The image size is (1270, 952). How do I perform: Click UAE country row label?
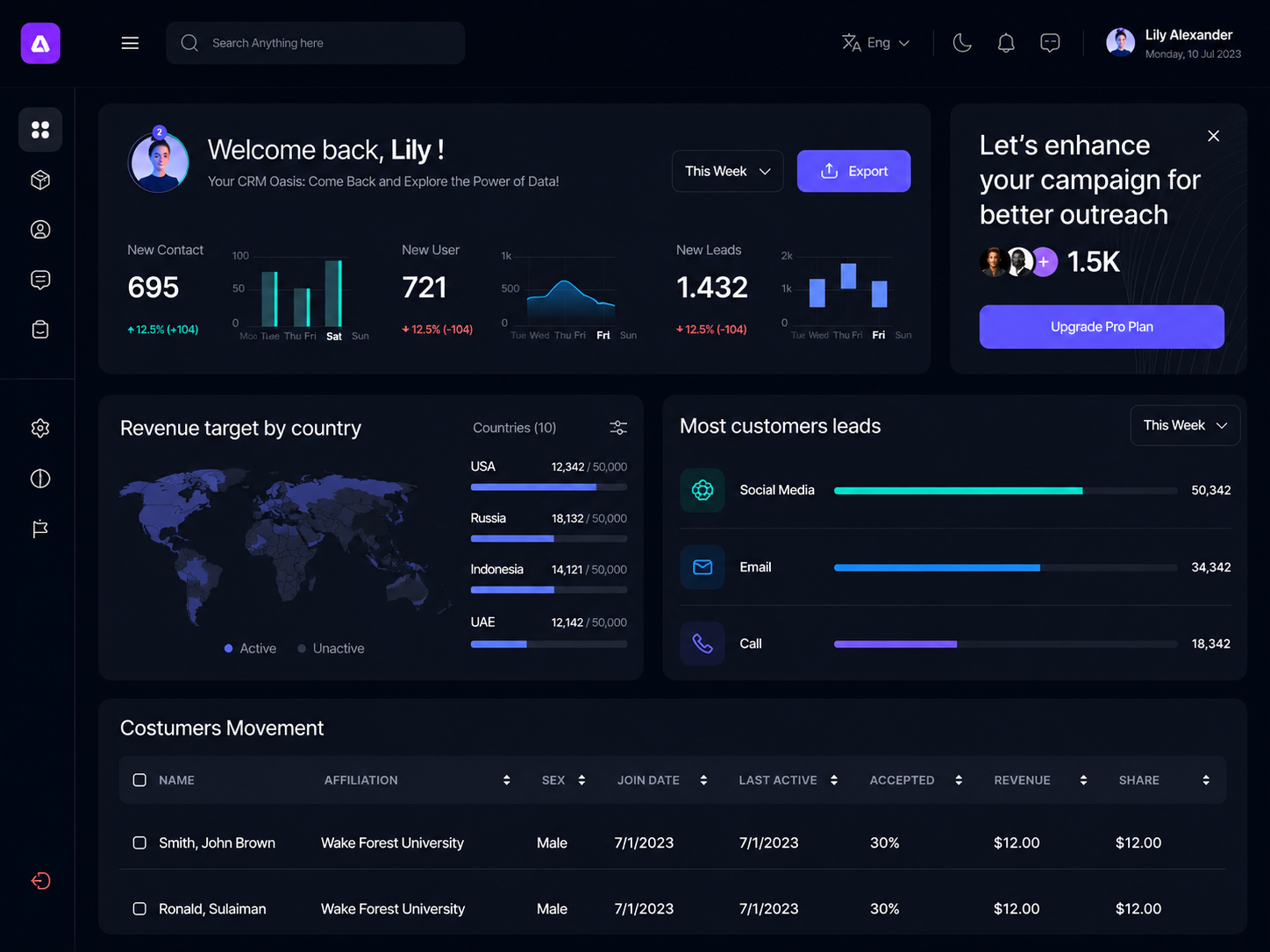click(482, 622)
